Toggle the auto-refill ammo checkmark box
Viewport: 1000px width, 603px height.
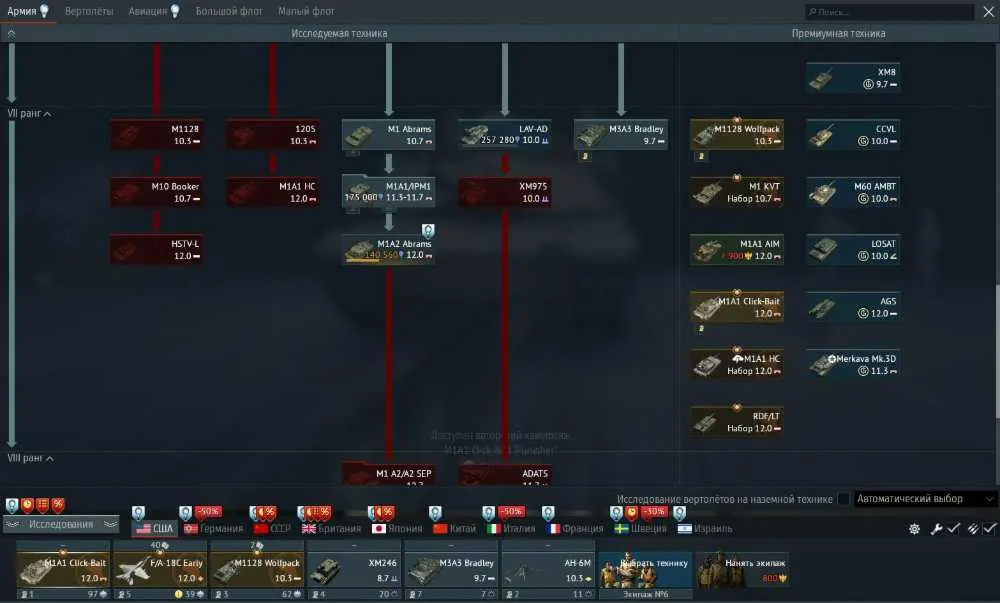(989, 528)
